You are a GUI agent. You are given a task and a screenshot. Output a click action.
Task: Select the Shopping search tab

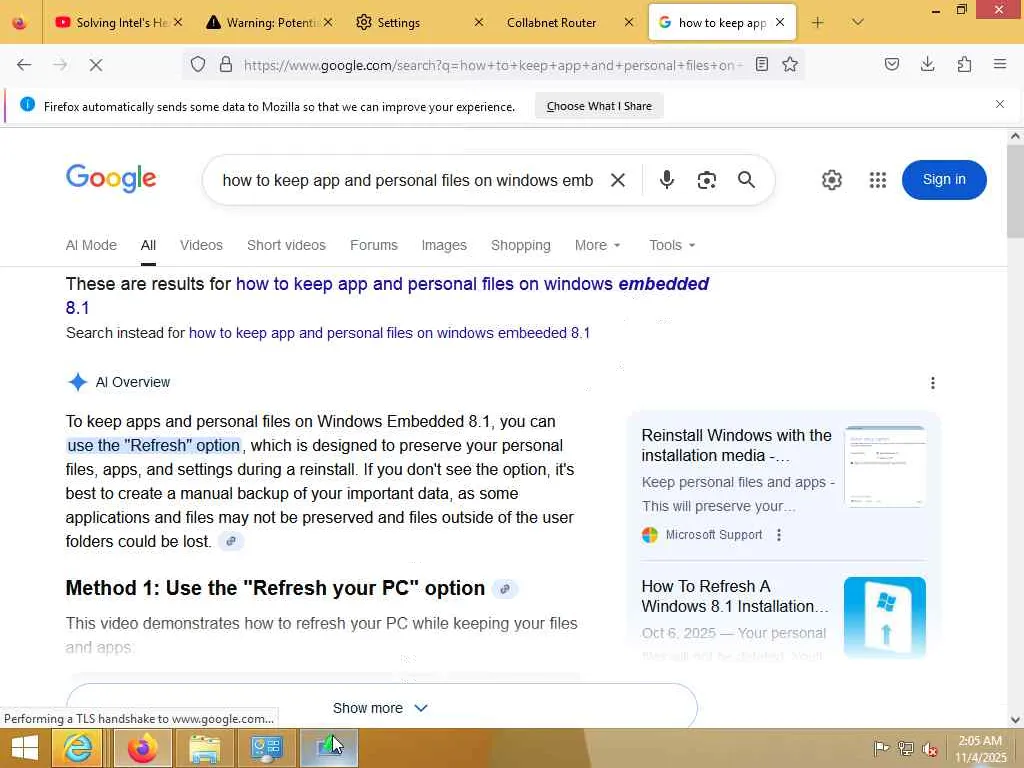point(520,246)
